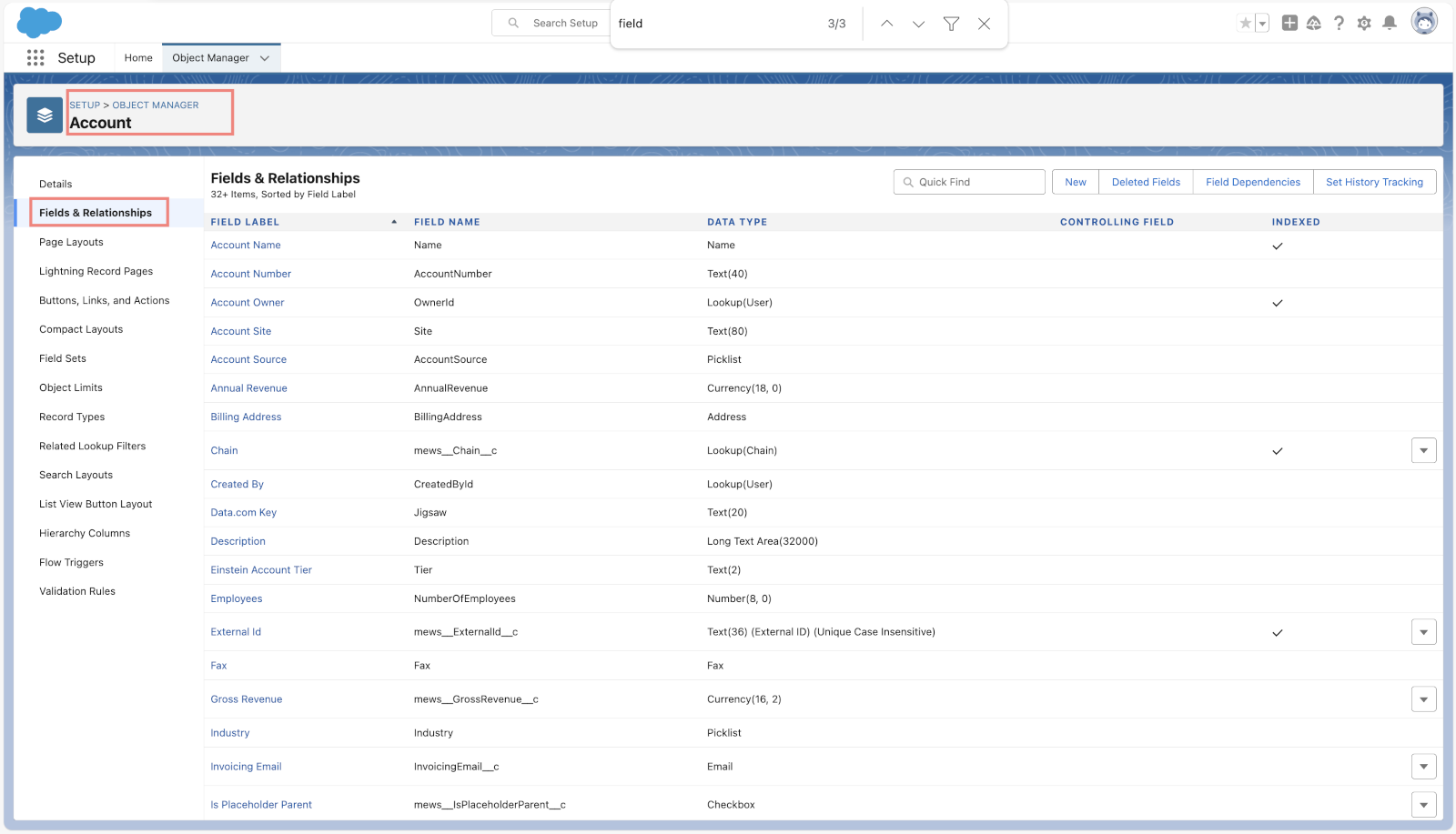The height and width of the screenshot is (834, 1456).
Task: Open the Account Name field link
Action: point(246,245)
